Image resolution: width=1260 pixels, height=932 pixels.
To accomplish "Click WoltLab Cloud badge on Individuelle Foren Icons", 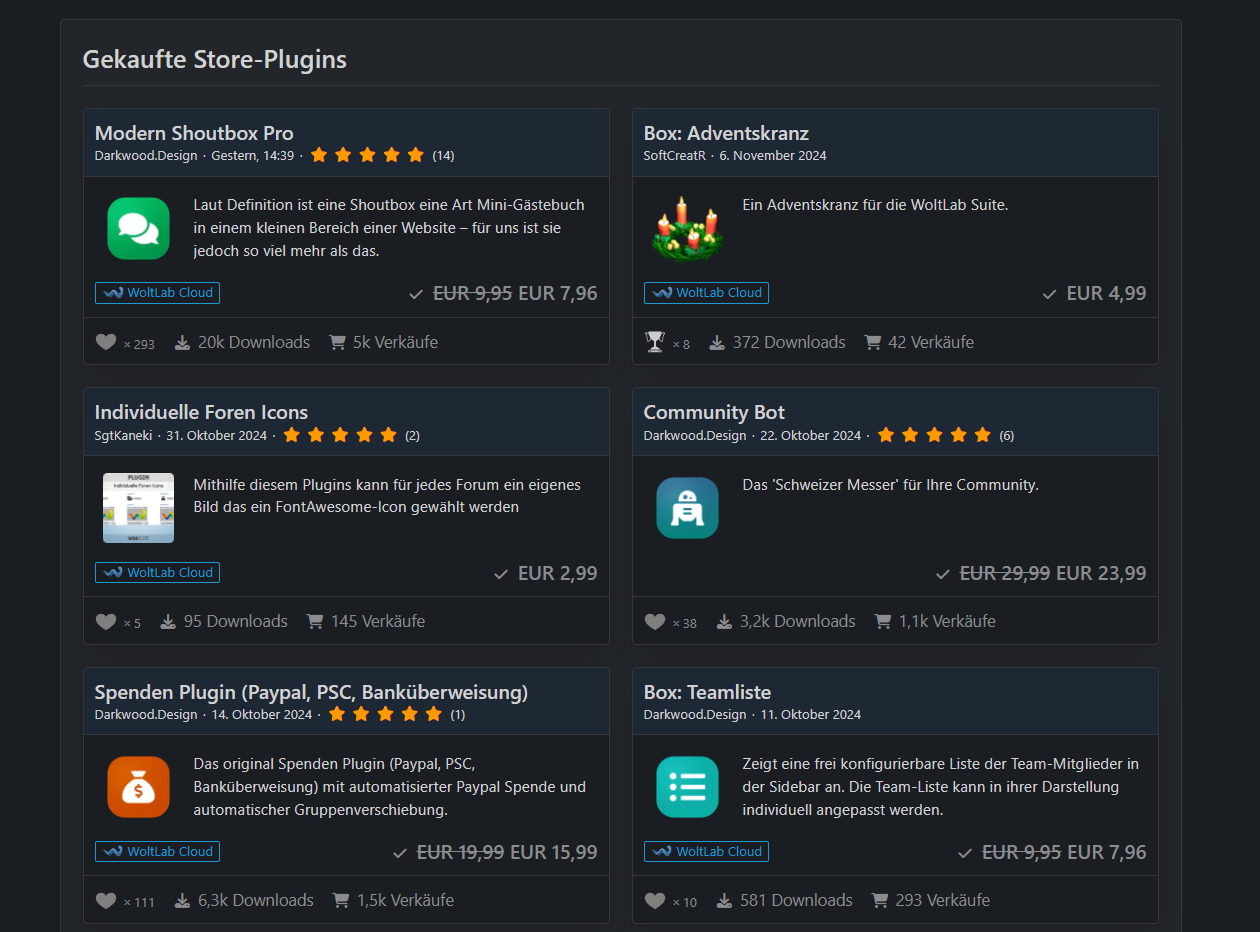I will [x=158, y=573].
